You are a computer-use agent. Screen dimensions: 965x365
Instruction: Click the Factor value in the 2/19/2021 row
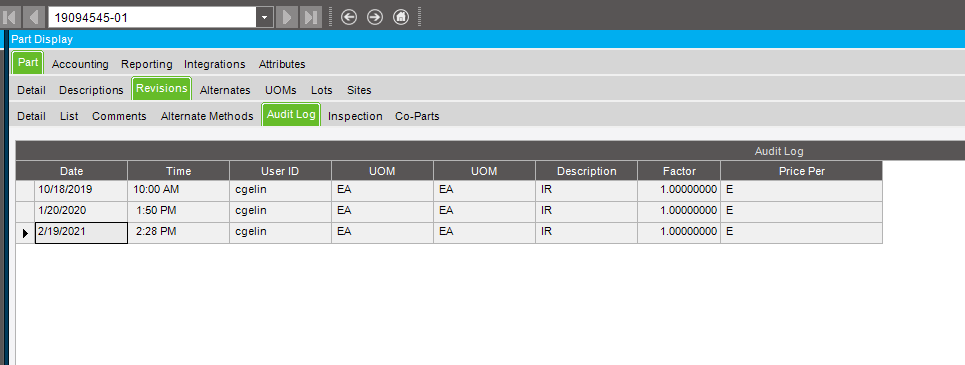pyautogui.click(x=679, y=233)
